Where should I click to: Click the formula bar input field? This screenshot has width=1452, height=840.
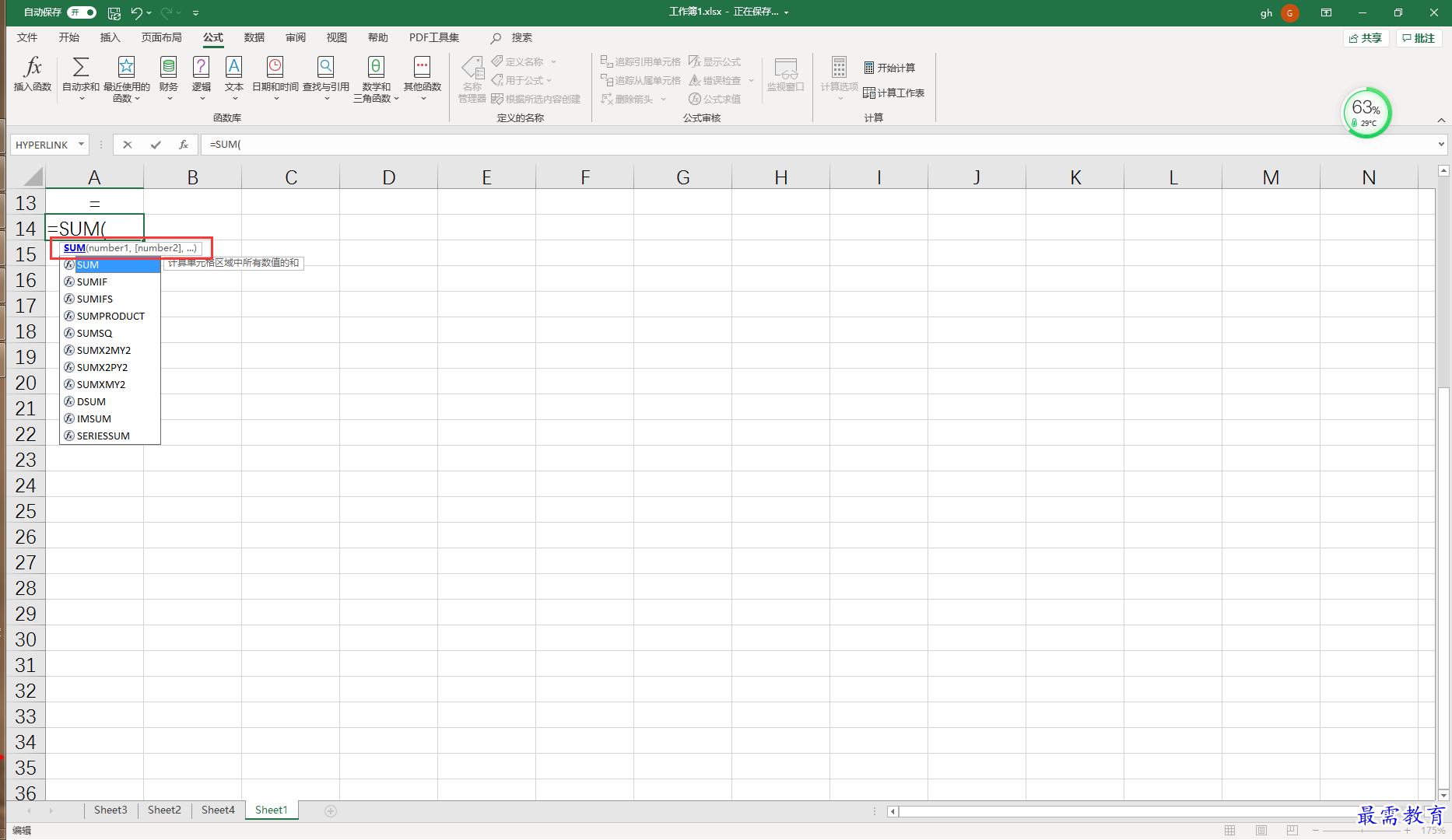(x=817, y=145)
